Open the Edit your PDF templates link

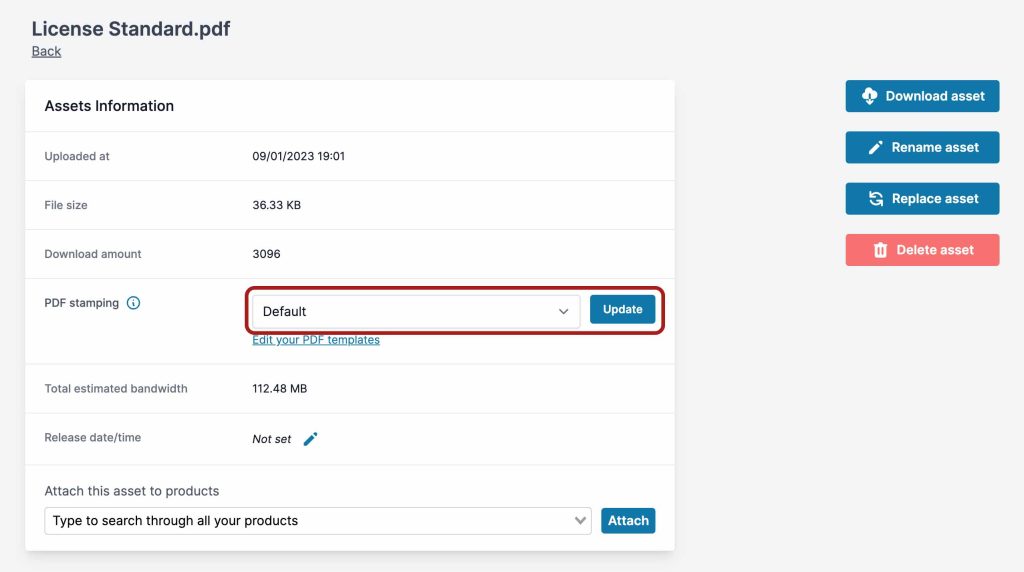pos(316,340)
